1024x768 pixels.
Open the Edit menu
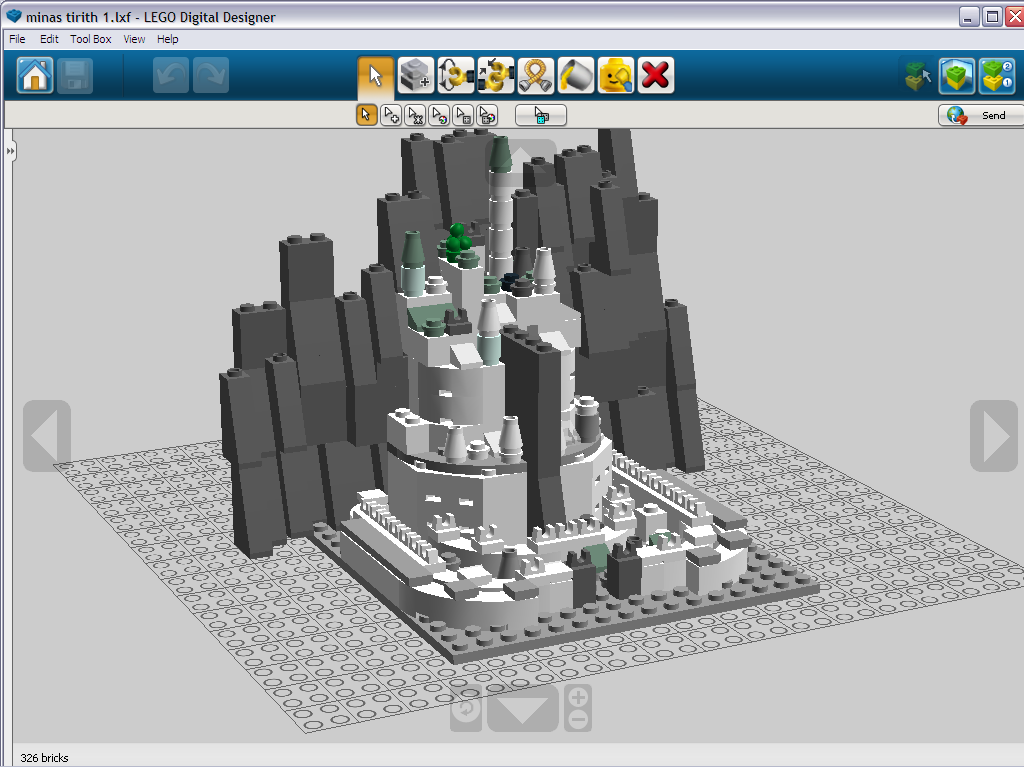[49, 39]
